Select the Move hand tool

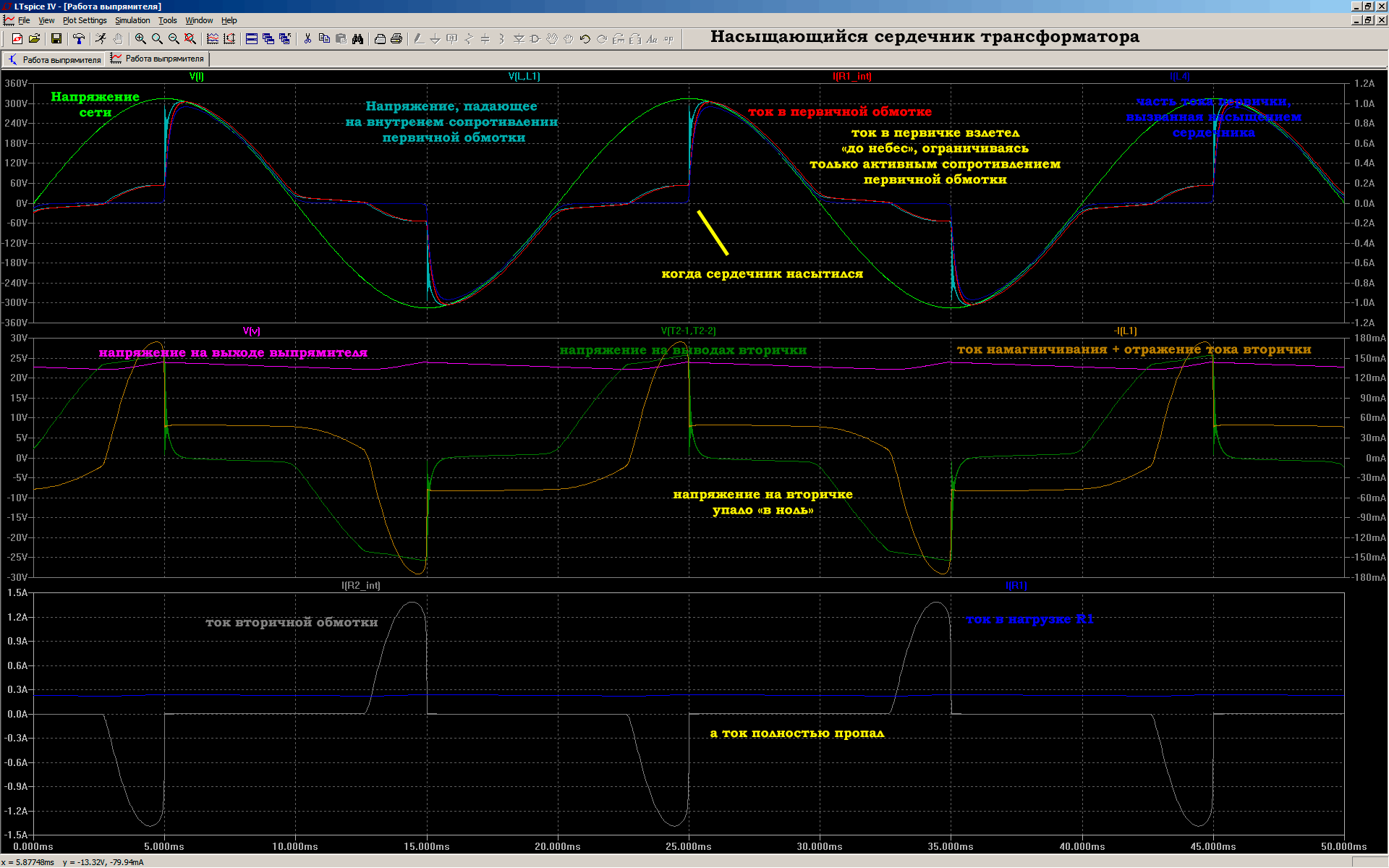(552, 39)
